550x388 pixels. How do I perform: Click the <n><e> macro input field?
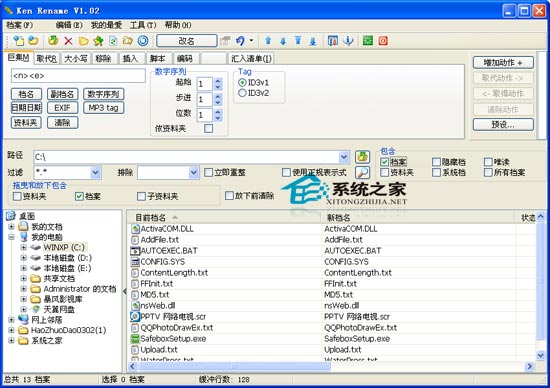coord(78,76)
